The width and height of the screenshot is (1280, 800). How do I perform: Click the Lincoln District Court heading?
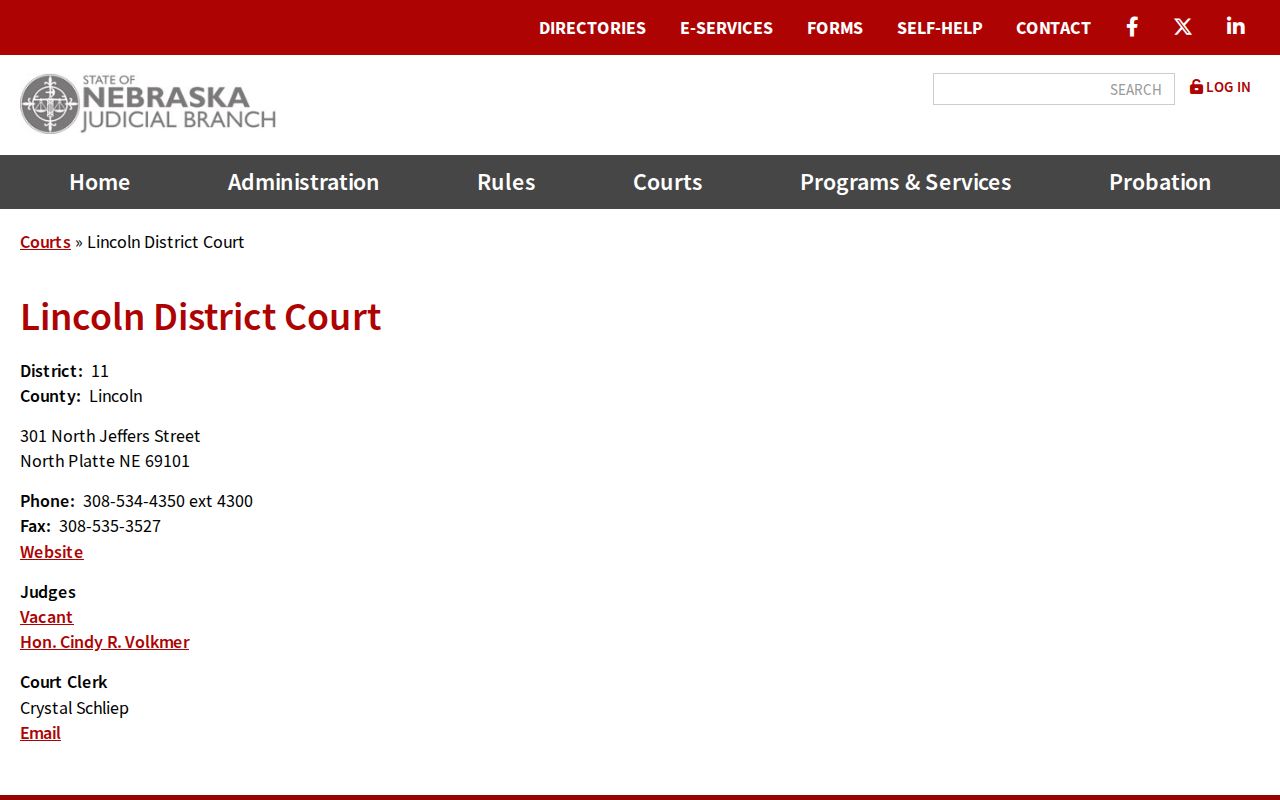pyautogui.click(x=201, y=316)
